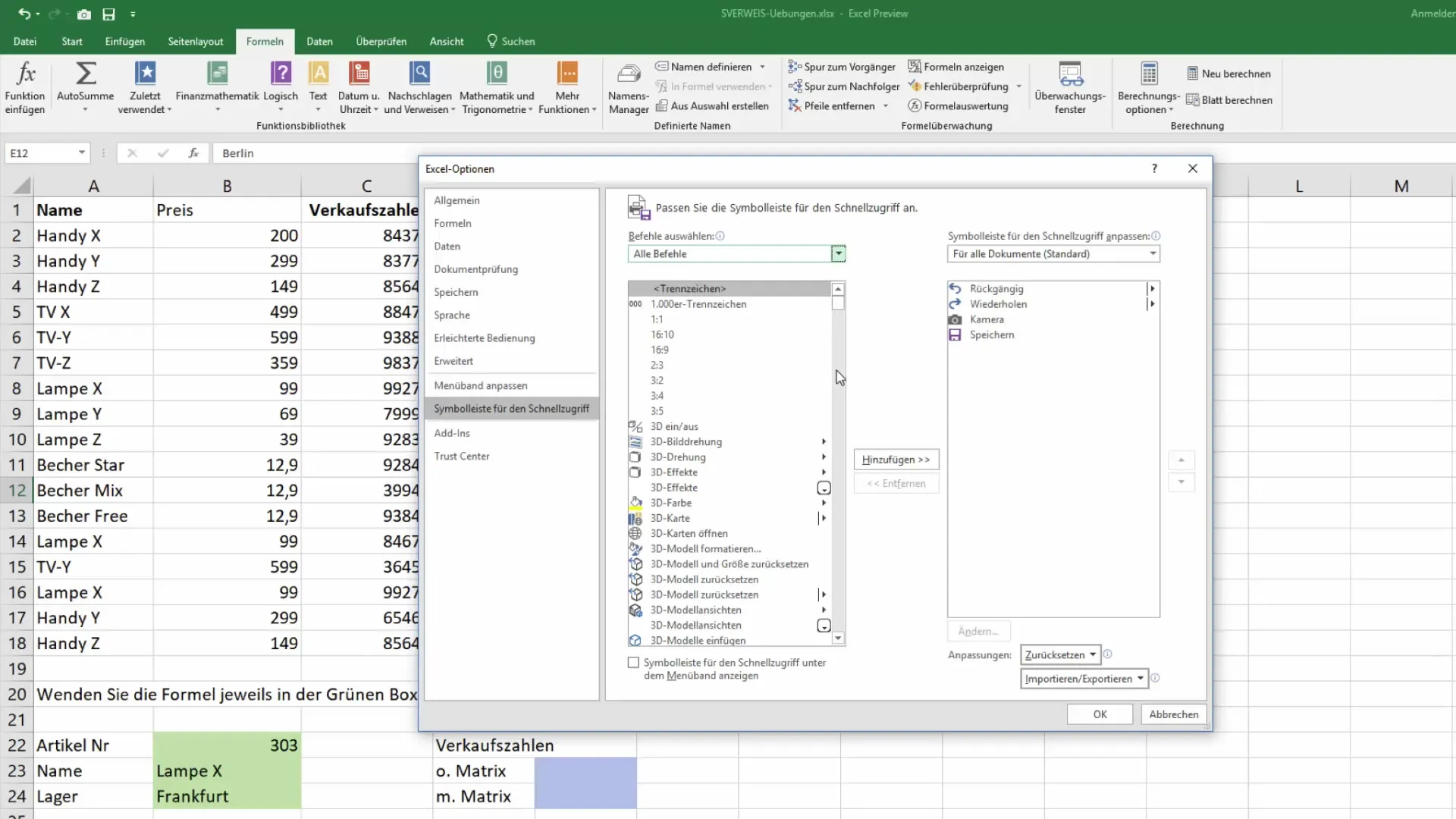The height and width of the screenshot is (819, 1456).
Task: Click Formeln anzeigen icon
Action: [x=914, y=66]
